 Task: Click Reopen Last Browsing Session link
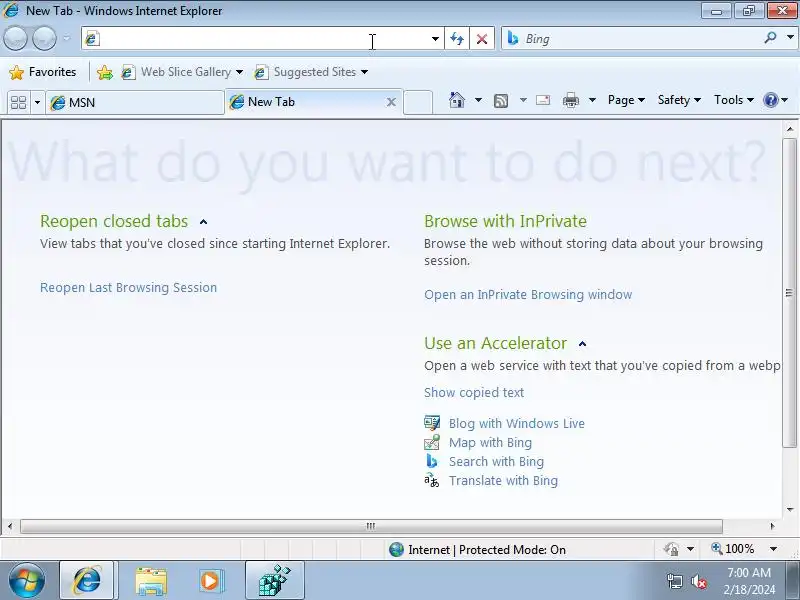[129, 288]
